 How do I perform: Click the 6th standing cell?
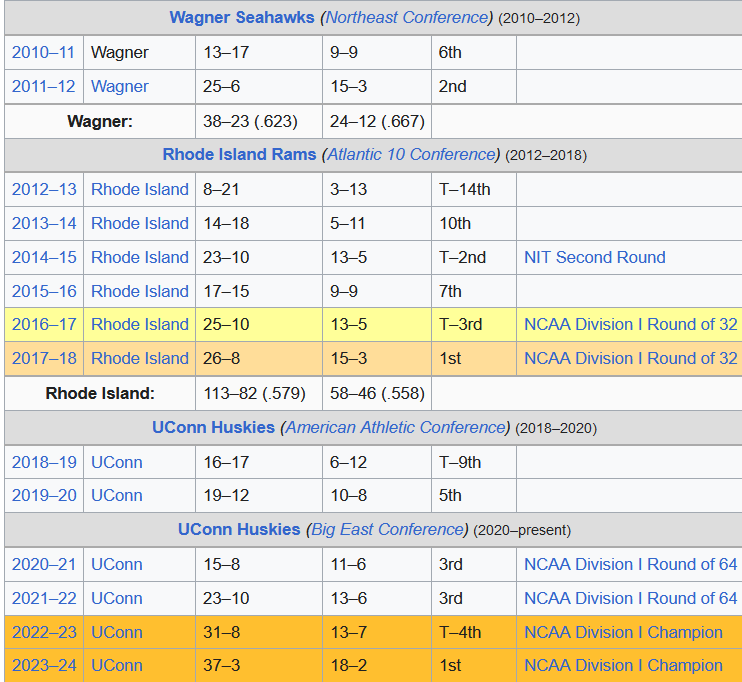coord(474,52)
